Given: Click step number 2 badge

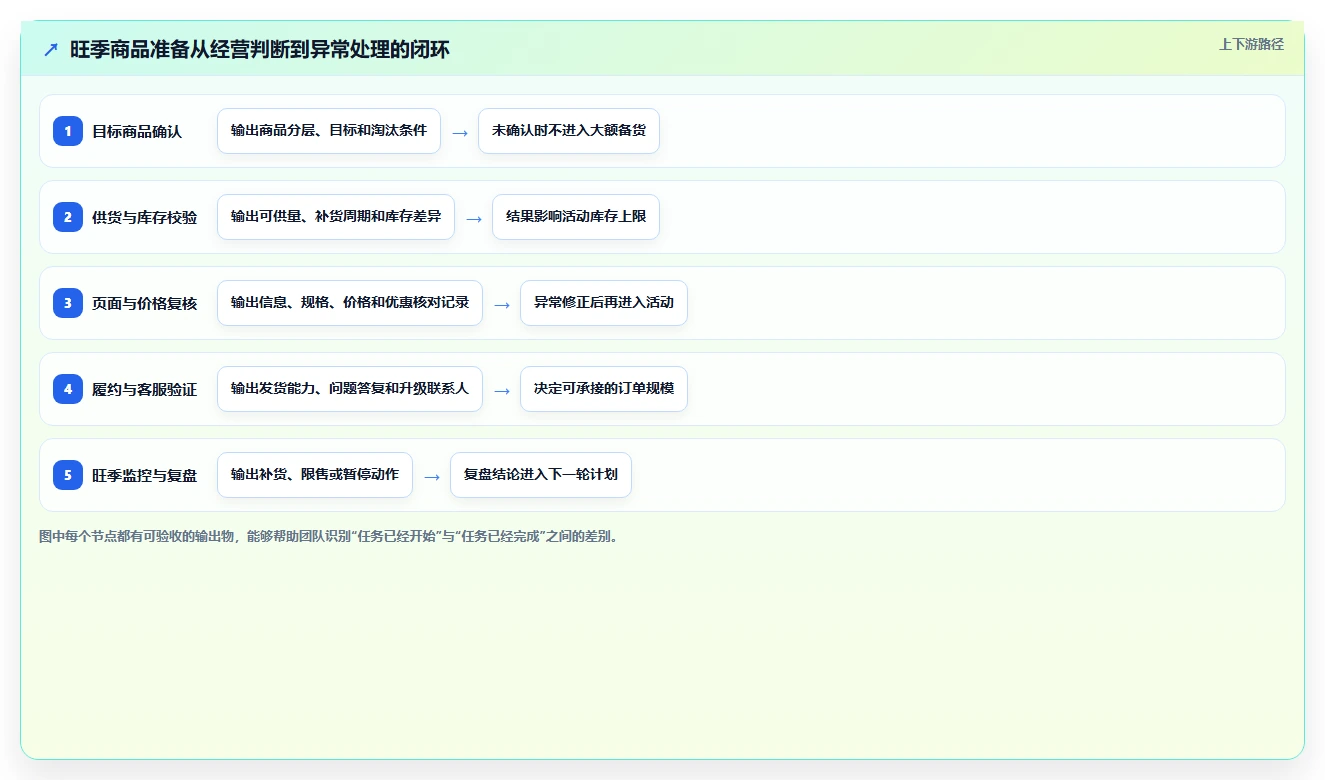Looking at the screenshot, I should point(68,217).
